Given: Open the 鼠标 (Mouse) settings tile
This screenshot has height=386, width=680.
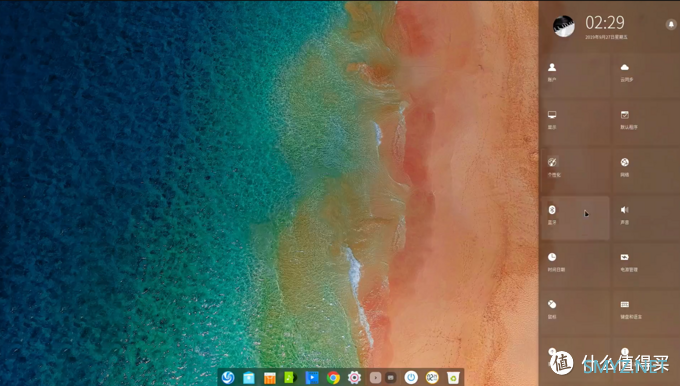Looking at the screenshot, I should [x=575, y=312].
